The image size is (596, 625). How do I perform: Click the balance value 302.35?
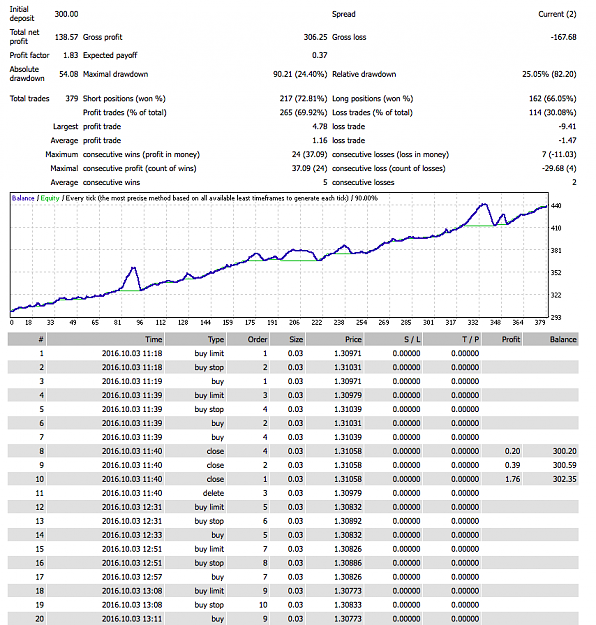(565, 479)
